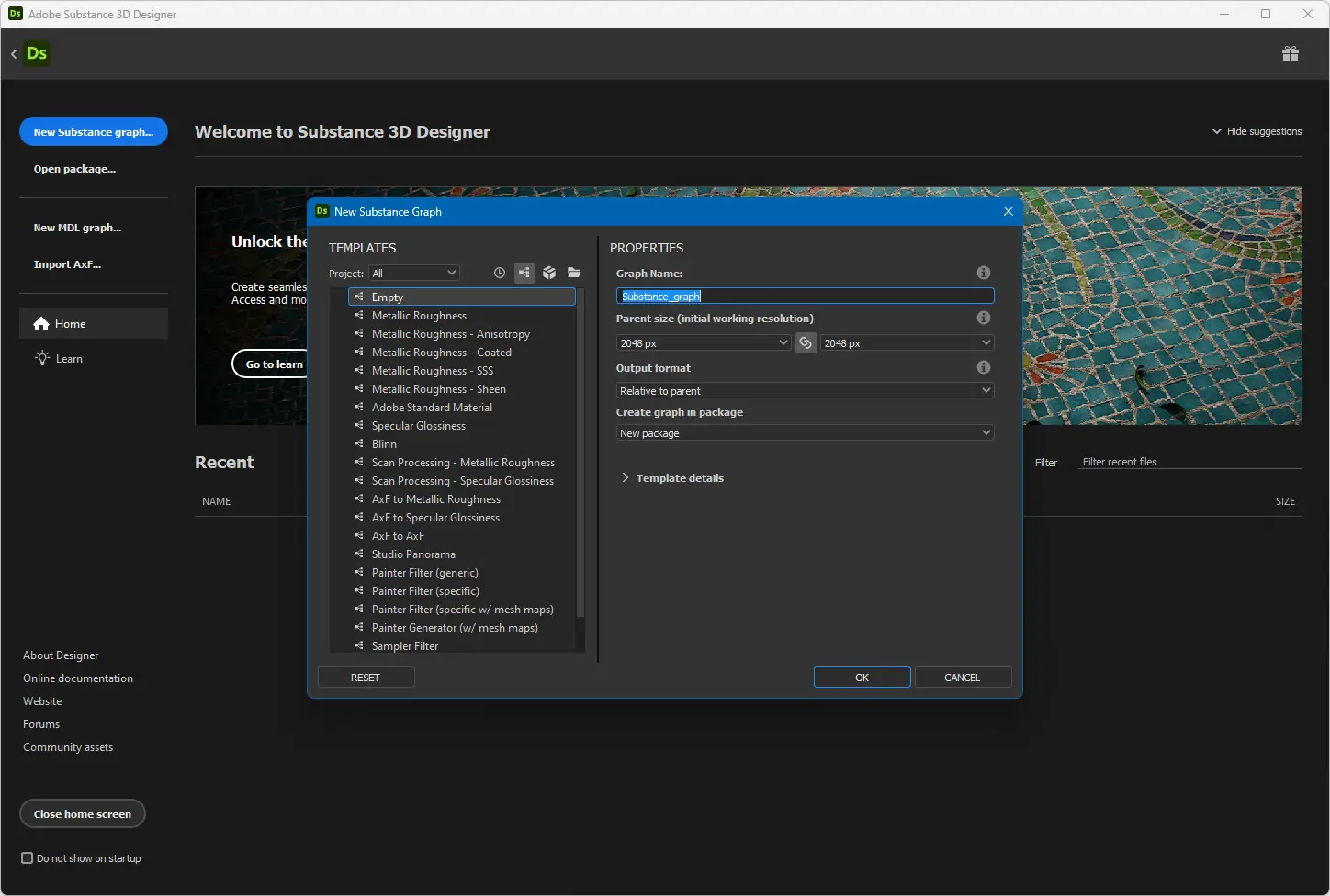Toggle the graph templates filter icon
The width and height of the screenshot is (1330, 896).
pos(524,273)
